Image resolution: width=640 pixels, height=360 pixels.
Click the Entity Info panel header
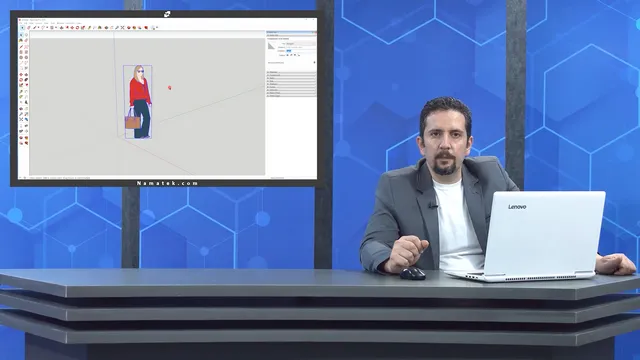pos(291,36)
